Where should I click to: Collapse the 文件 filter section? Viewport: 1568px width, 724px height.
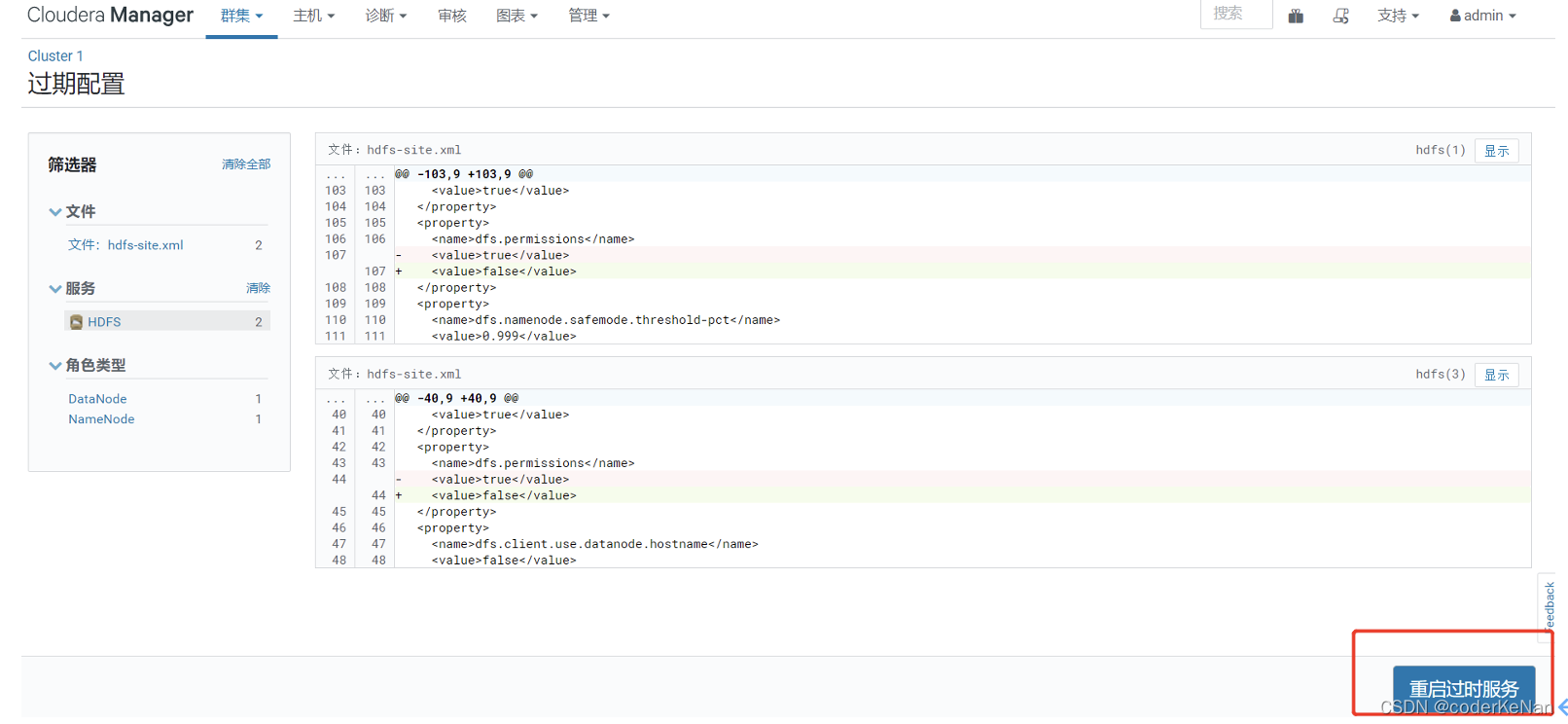coord(72,211)
